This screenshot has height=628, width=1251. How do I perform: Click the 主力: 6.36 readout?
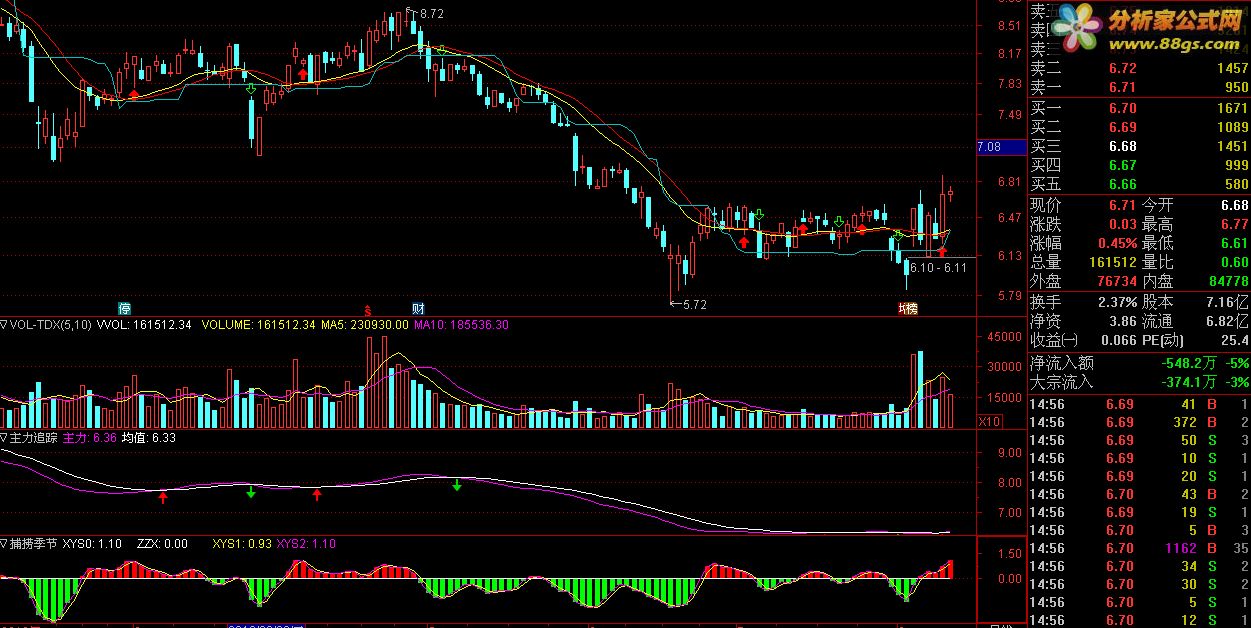(x=90, y=438)
